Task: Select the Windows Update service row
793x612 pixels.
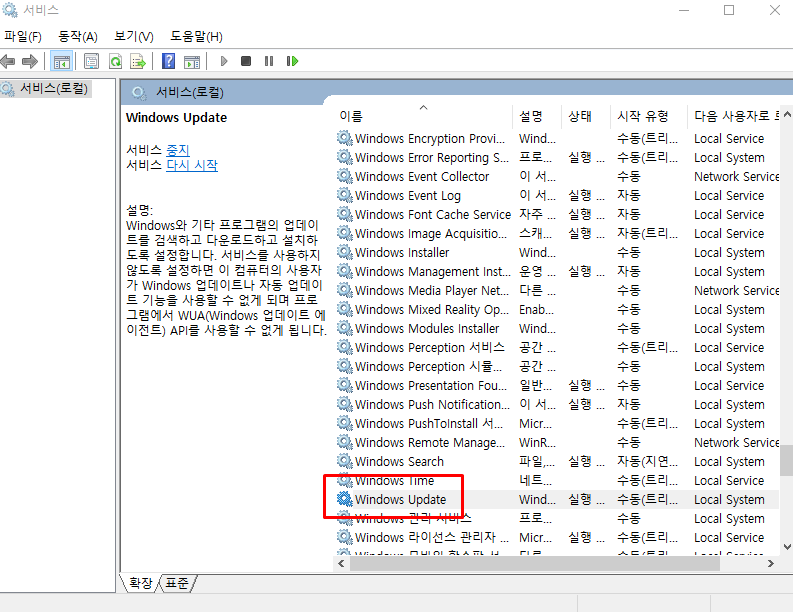Action: 557,499
